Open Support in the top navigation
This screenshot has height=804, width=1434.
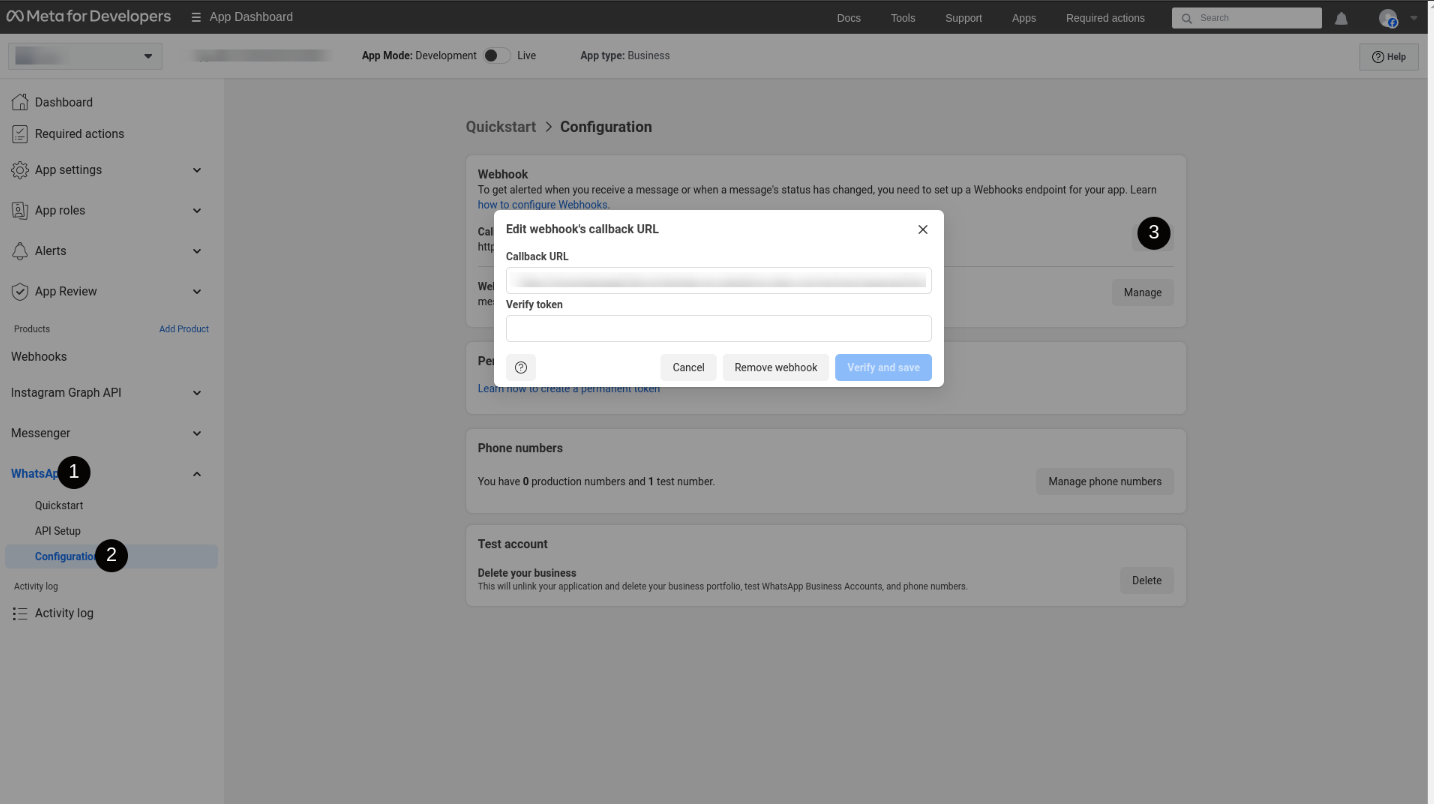[x=964, y=18]
